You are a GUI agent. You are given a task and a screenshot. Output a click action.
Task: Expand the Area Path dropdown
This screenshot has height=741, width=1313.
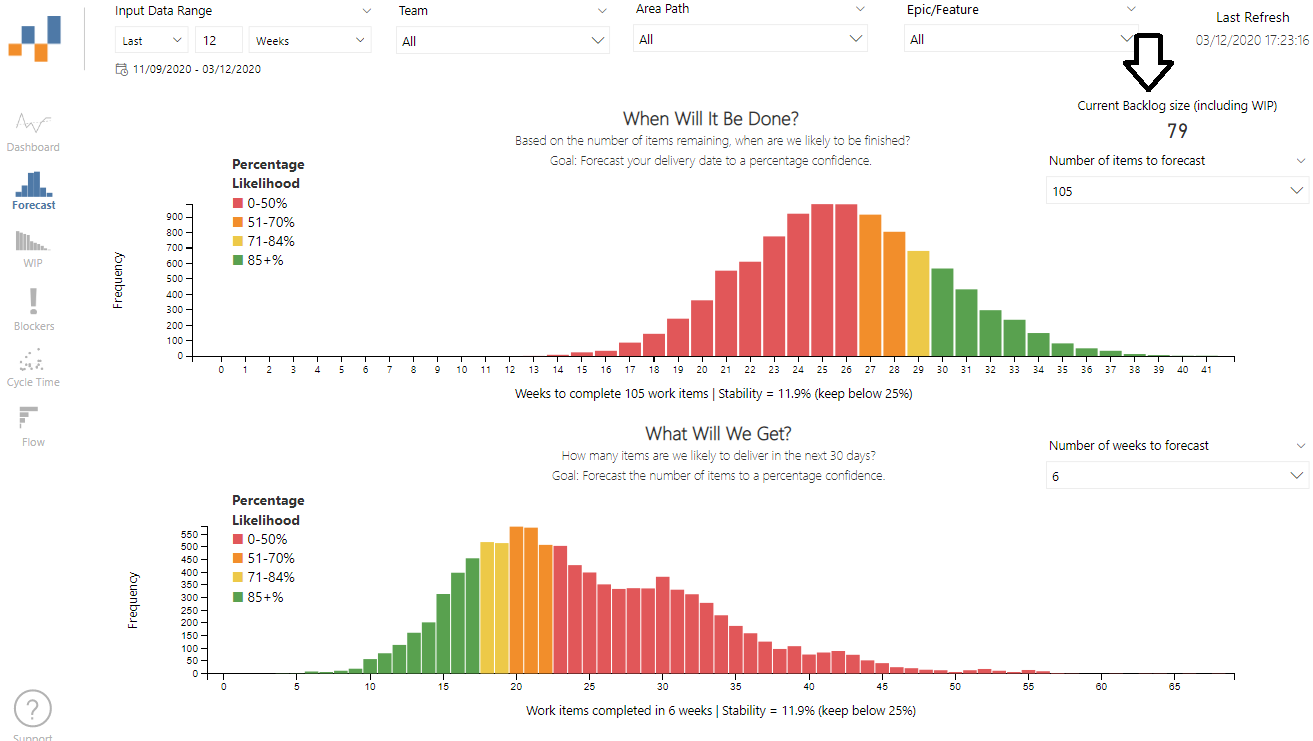pyautogui.click(x=752, y=41)
